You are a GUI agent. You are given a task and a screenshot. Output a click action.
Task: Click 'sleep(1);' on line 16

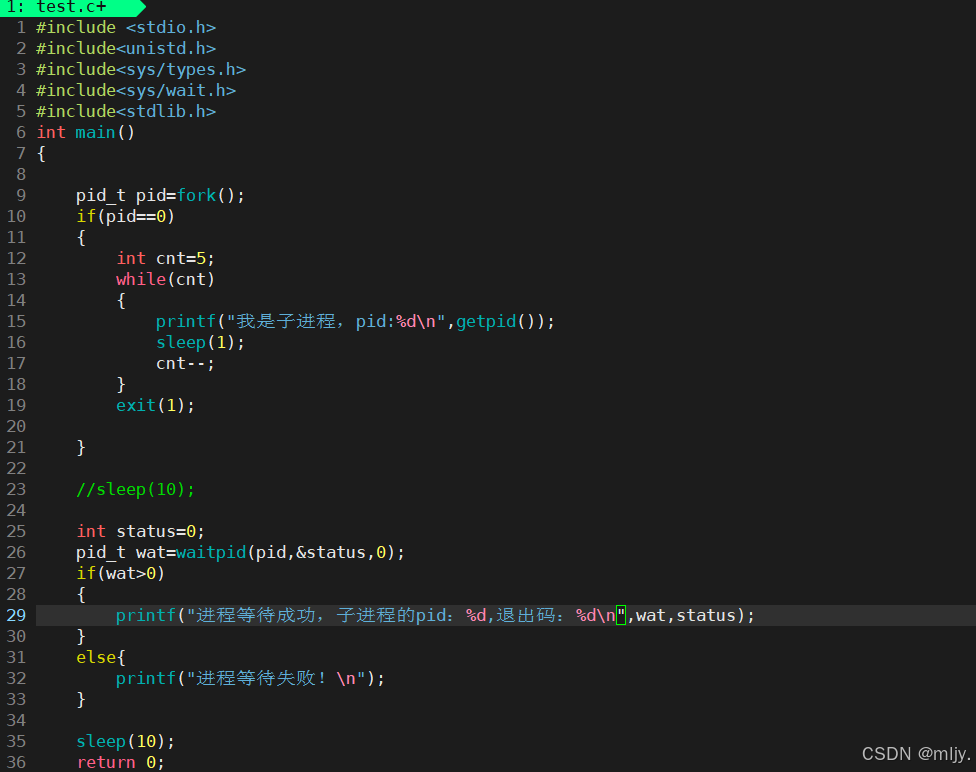[x=200, y=342]
